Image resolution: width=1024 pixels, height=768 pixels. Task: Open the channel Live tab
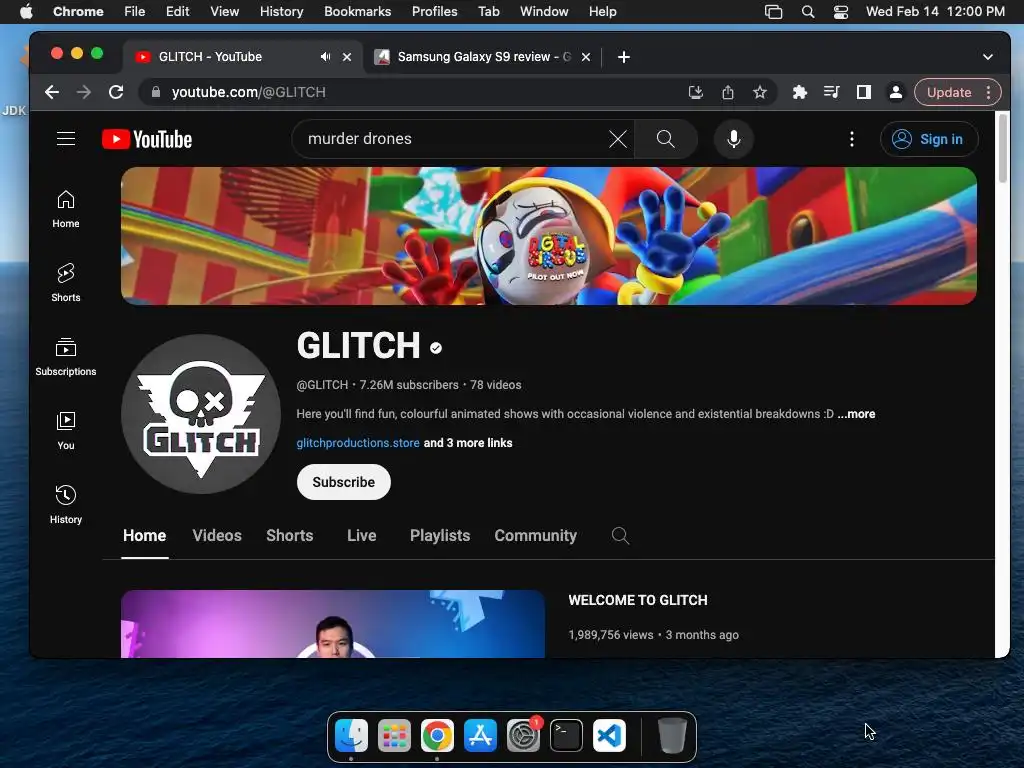(x=361, y=536)
